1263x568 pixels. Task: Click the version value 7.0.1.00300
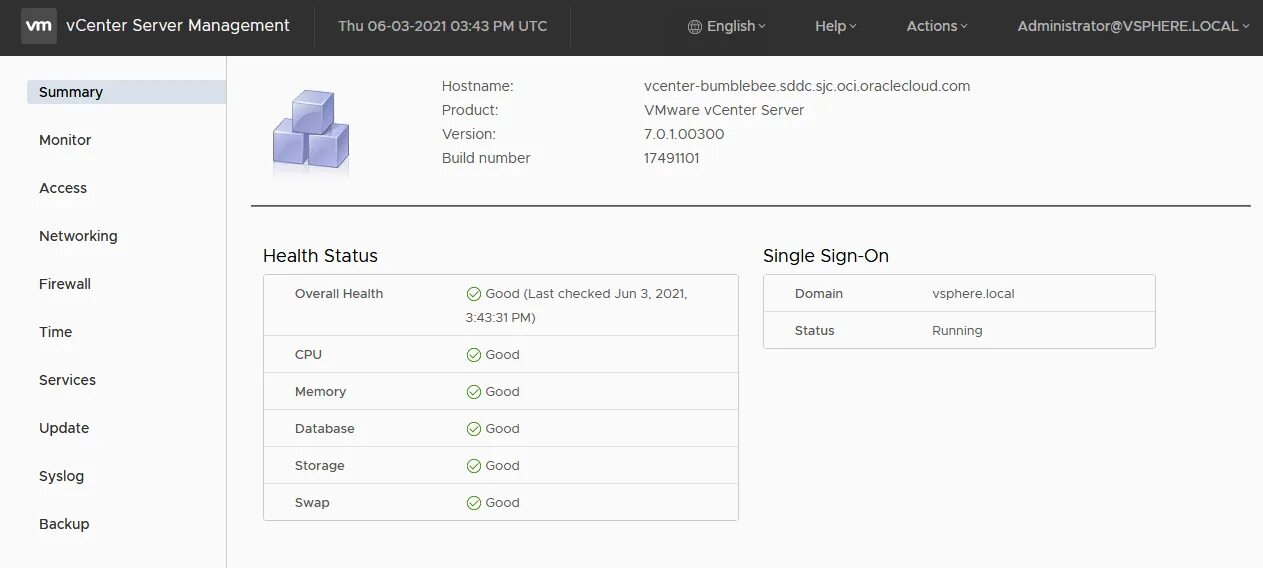pyautogui.click(x=684, y=134)
